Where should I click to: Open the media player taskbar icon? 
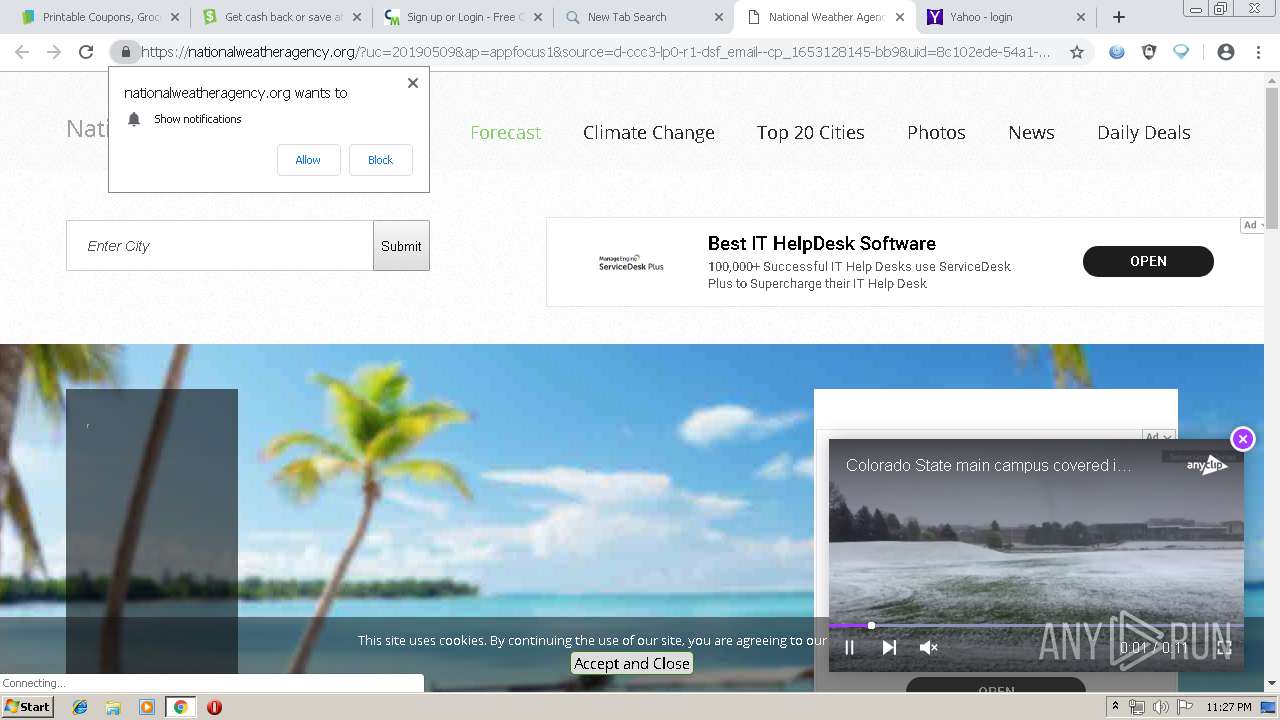(x=147, y=707)
